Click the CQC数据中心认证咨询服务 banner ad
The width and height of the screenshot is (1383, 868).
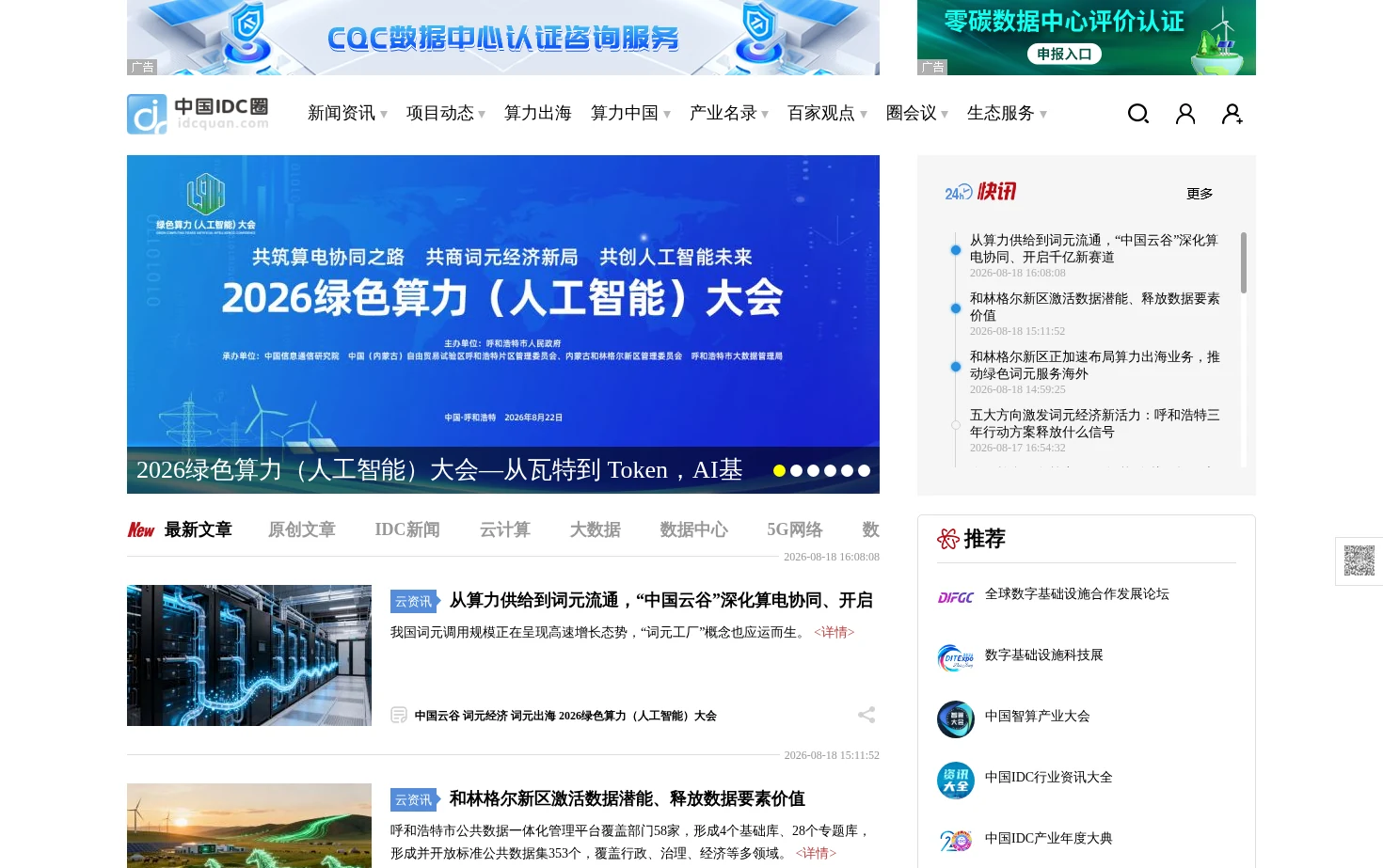coord(503,38)
